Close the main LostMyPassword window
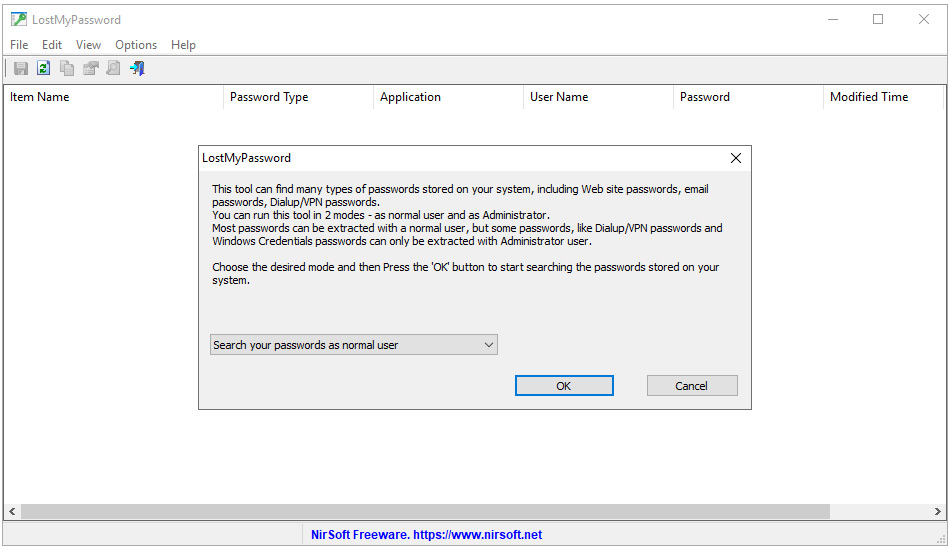This screenshot has height=555, width=949. tap(924, 19)
